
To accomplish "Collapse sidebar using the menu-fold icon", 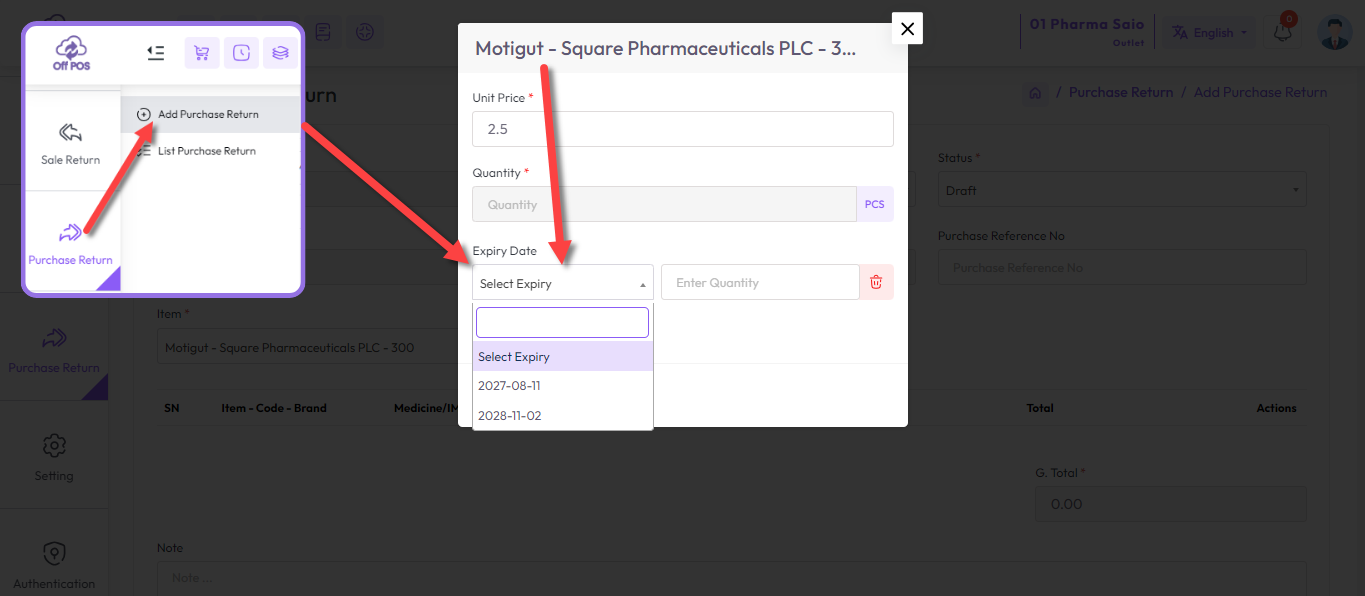I will click(x=155, y=53).
